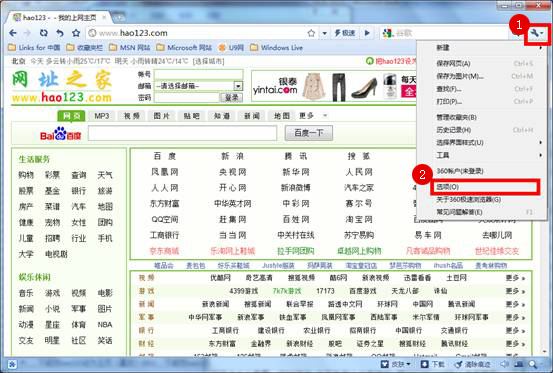Click the favorites star beside the undo arrow

[76, 33]
